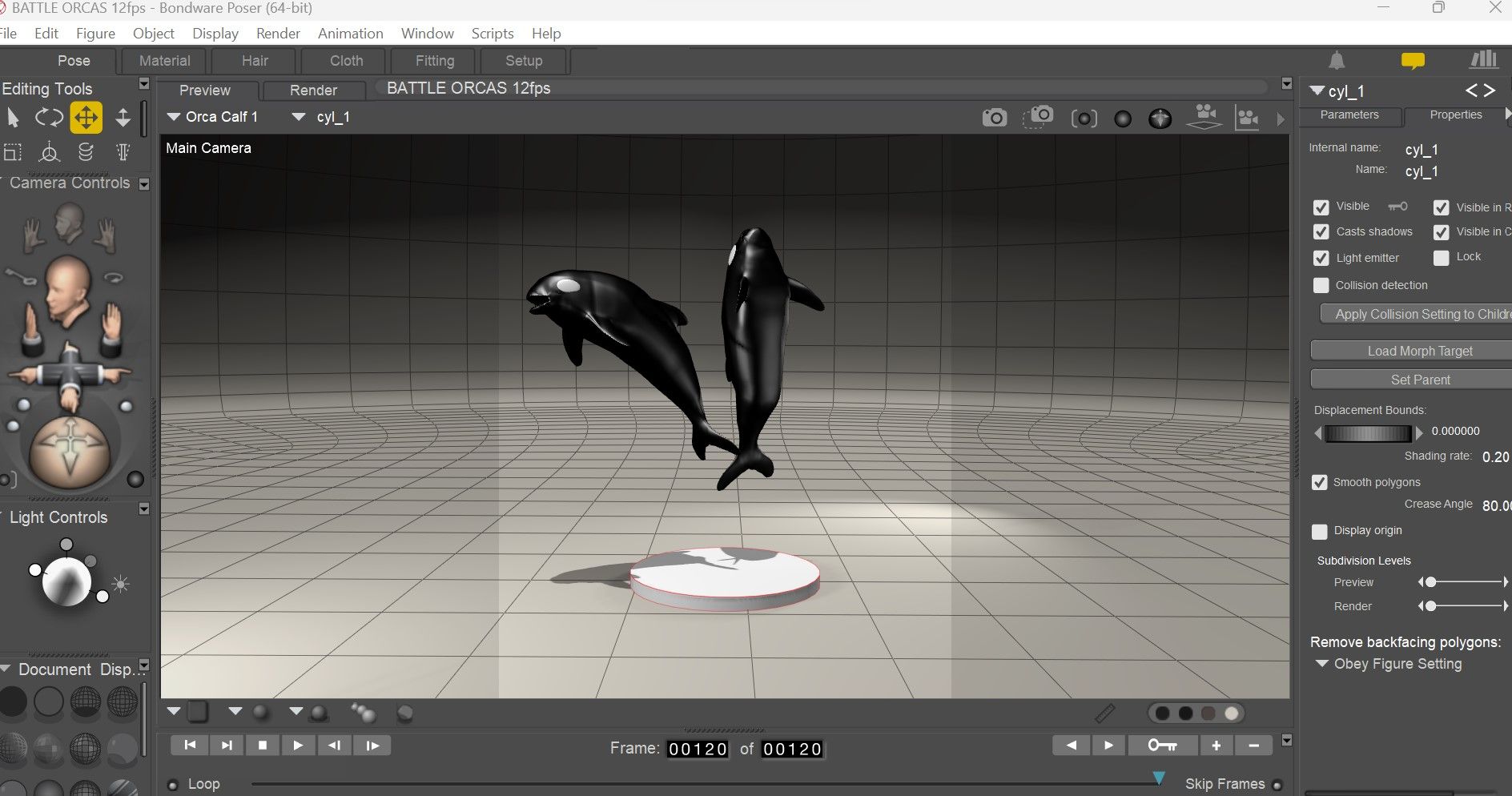Click the Displacement Bounds dial slider

click(x=1368, y=433)
